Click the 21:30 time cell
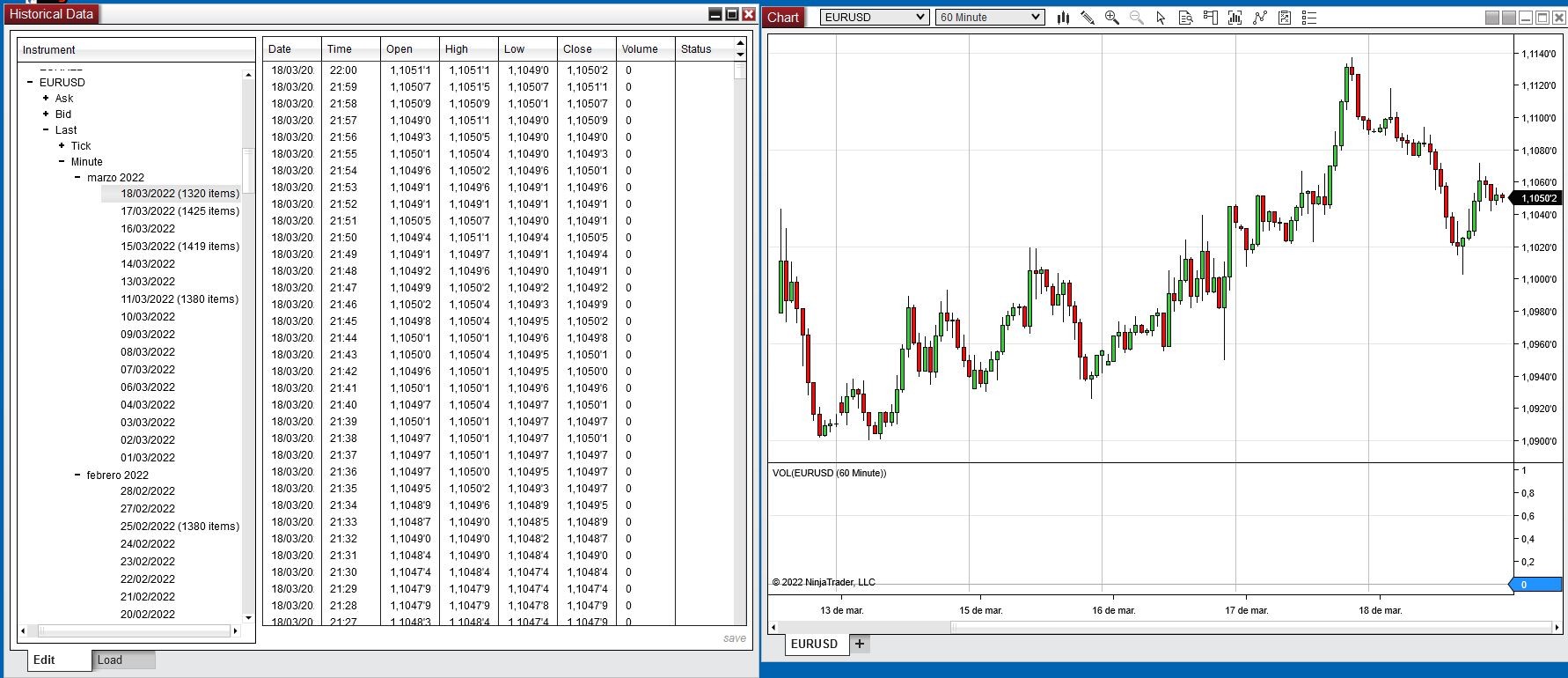 point(343,572)
